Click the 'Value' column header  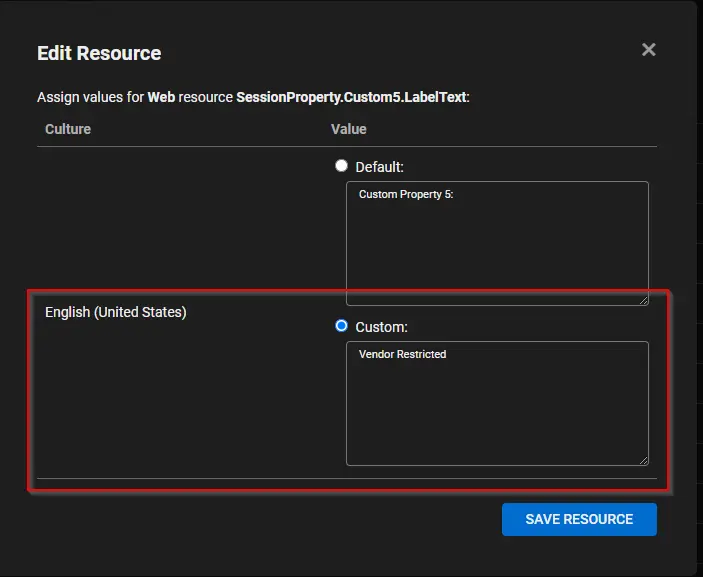click(x=349, y=129)
